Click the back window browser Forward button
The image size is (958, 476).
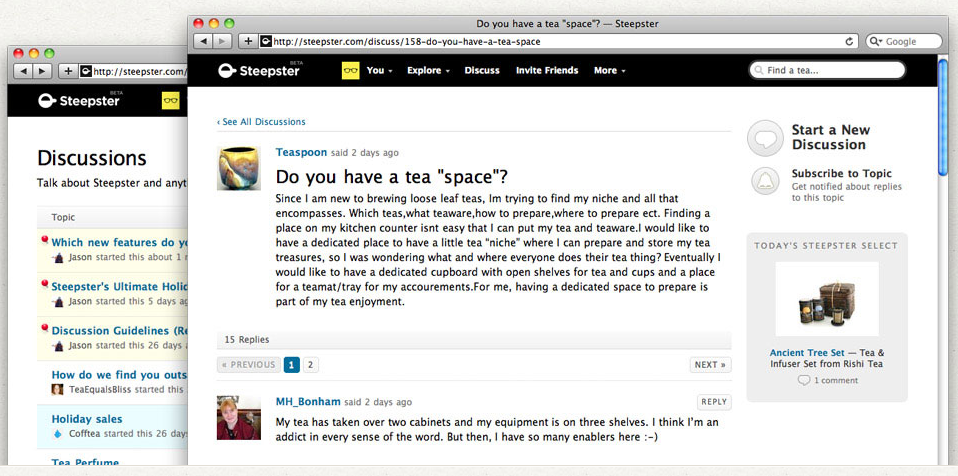point(42,71)
